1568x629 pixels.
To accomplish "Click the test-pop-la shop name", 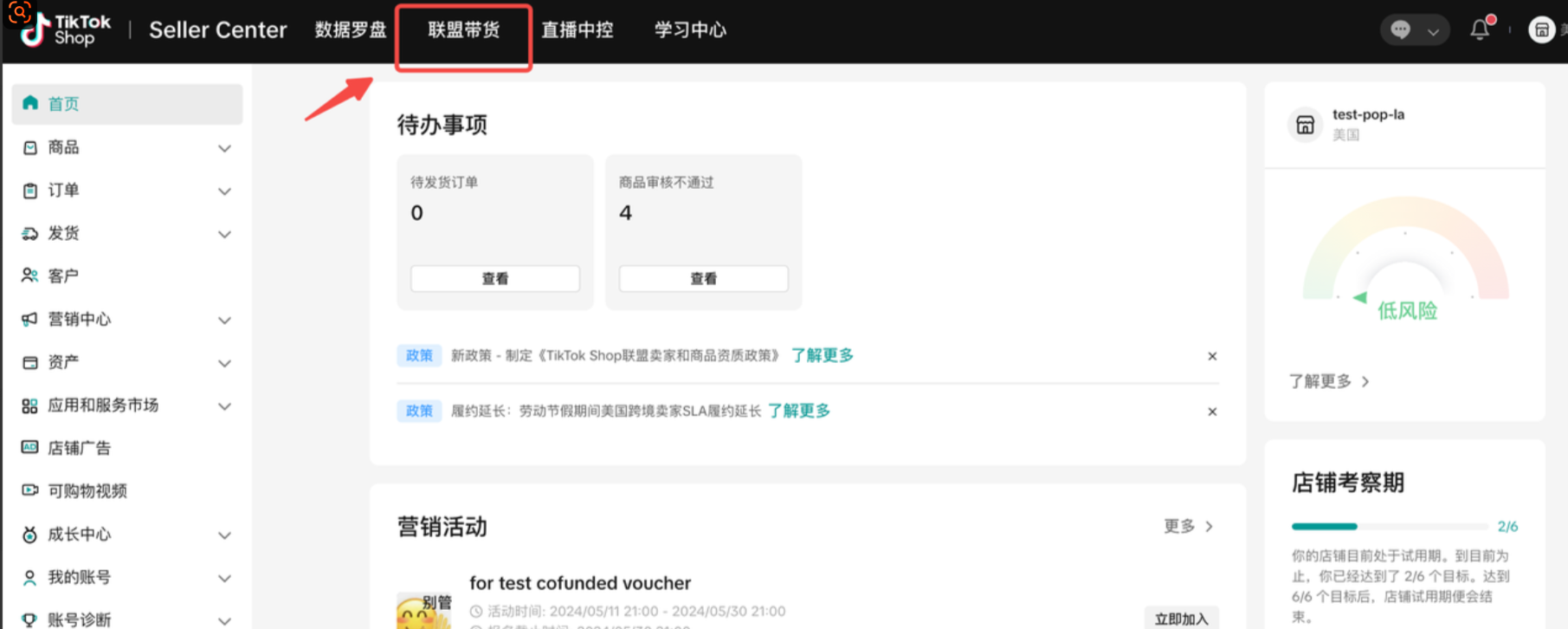I will pyautogui.click(x=1368, y=114).
